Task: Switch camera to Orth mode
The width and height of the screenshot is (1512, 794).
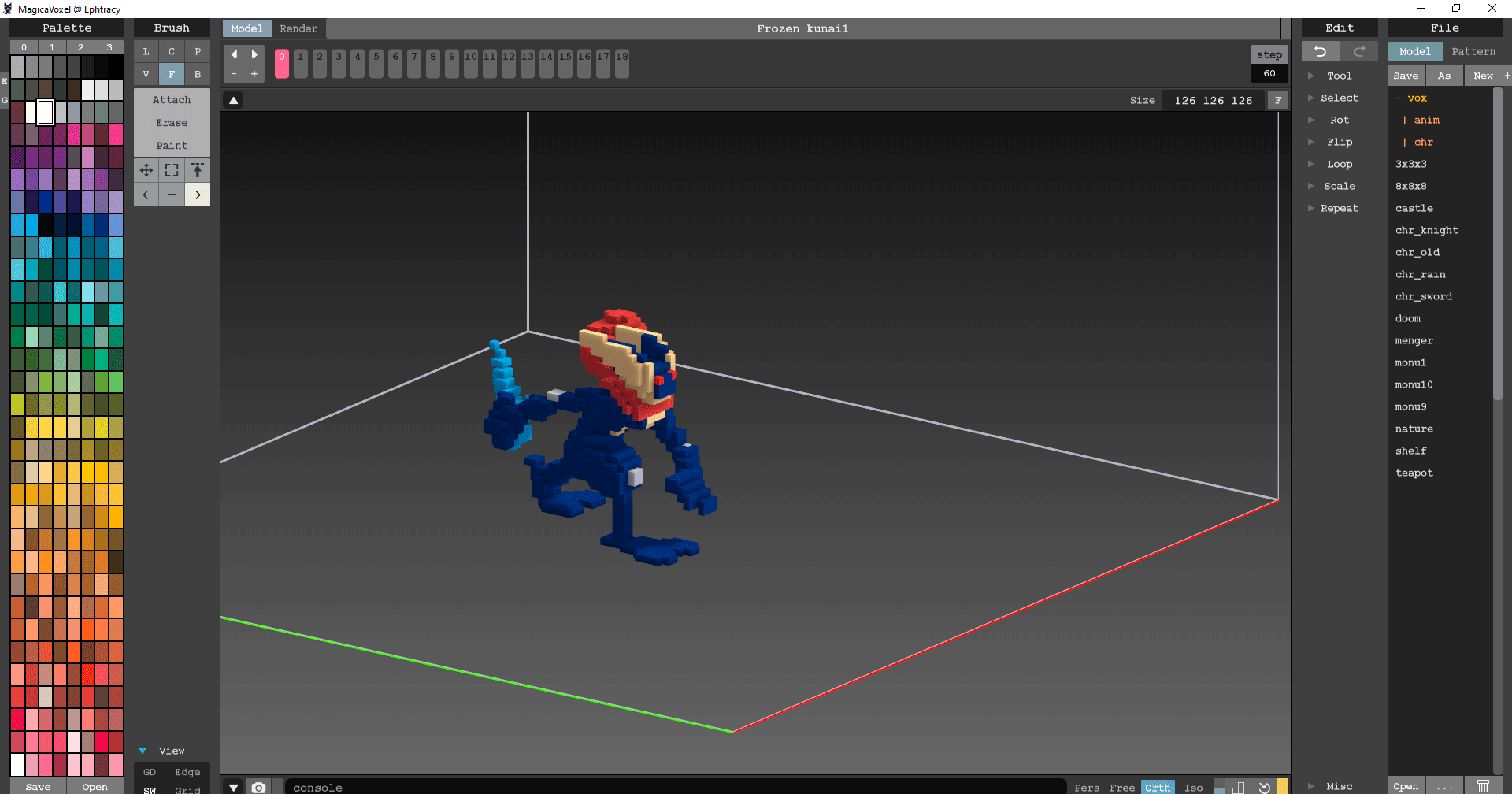Action: tap(1158, 787)
